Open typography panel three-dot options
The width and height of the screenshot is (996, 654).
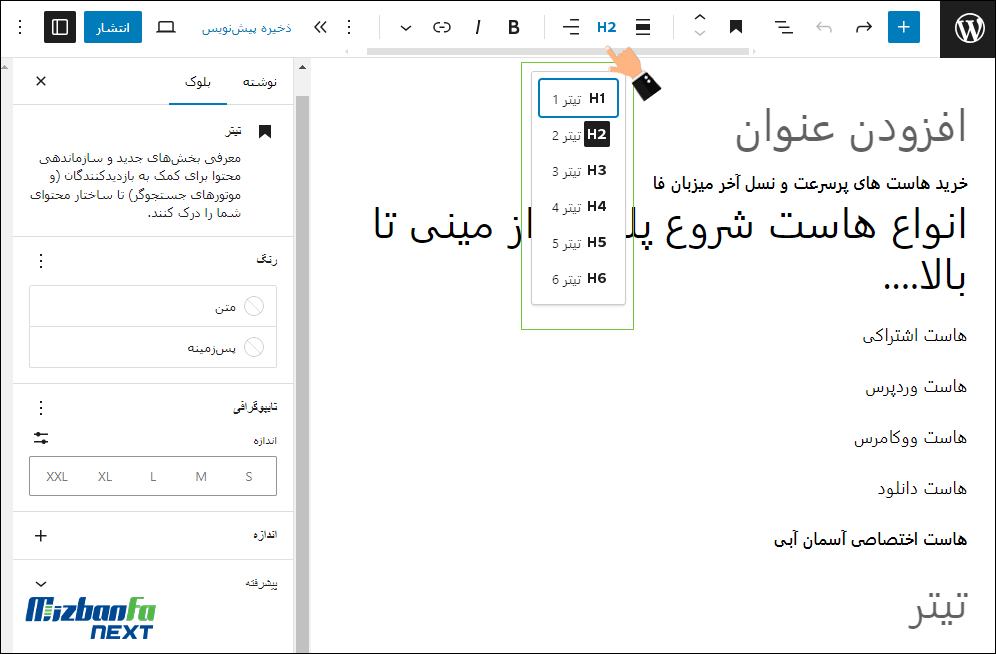[41, 407]
